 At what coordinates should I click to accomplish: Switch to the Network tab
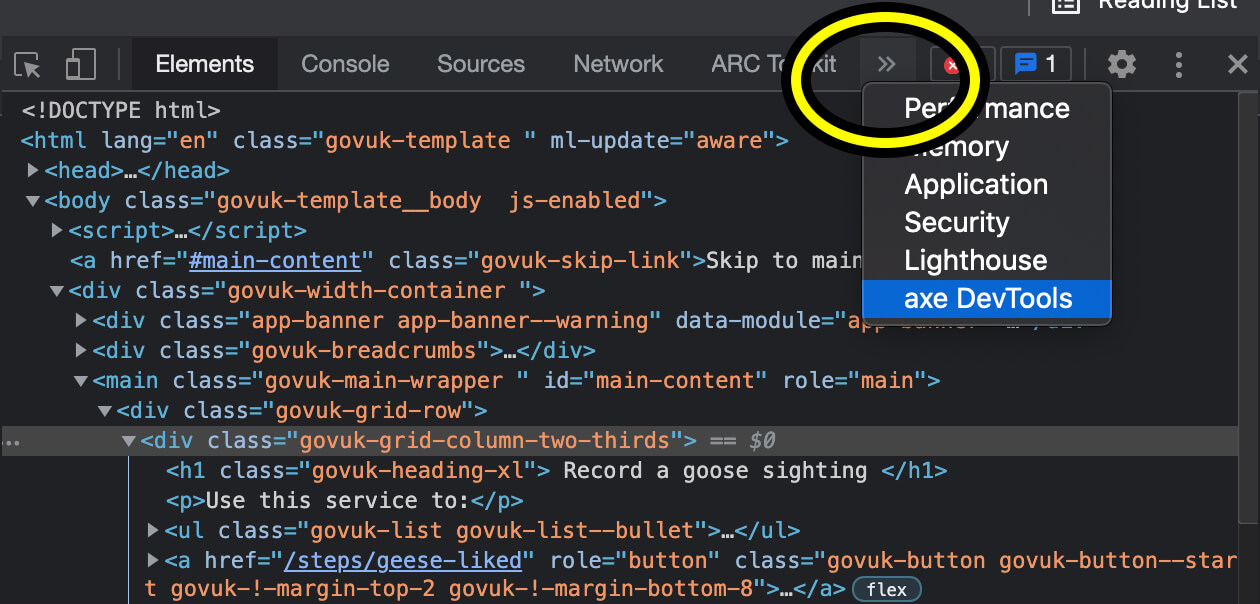click(617, 64)
